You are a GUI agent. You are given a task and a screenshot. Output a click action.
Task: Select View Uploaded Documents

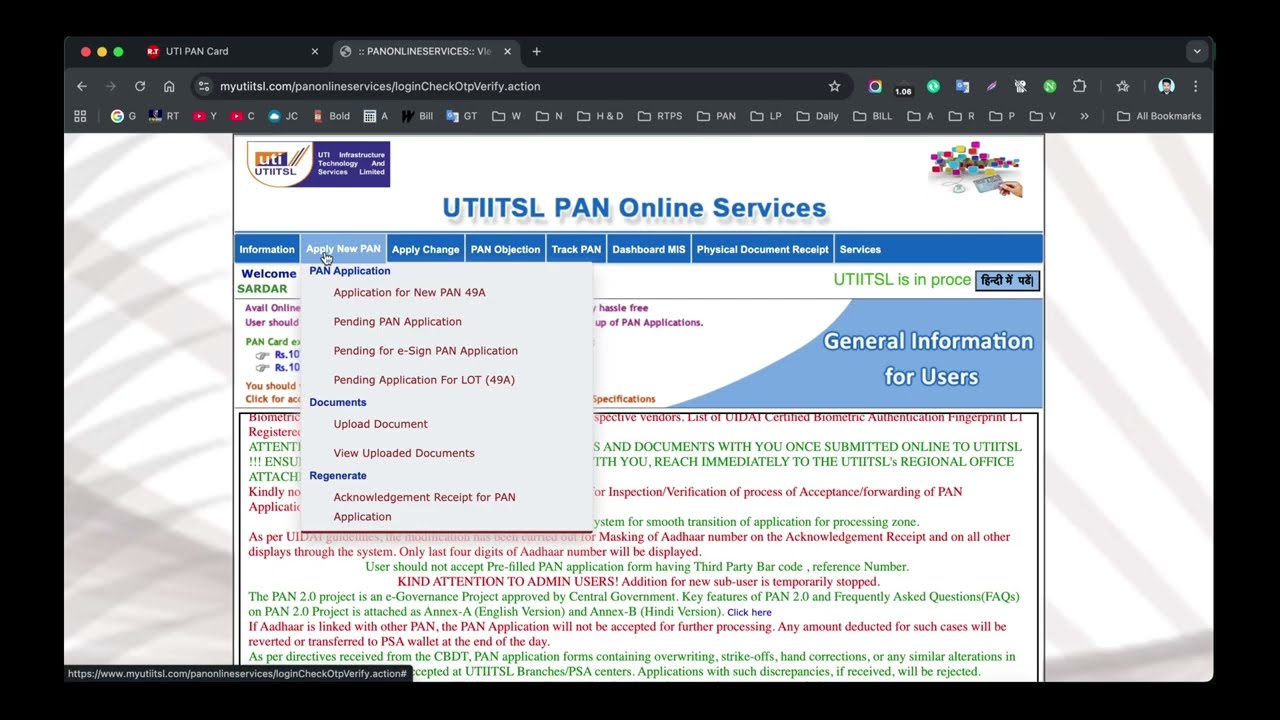[404, 453]
